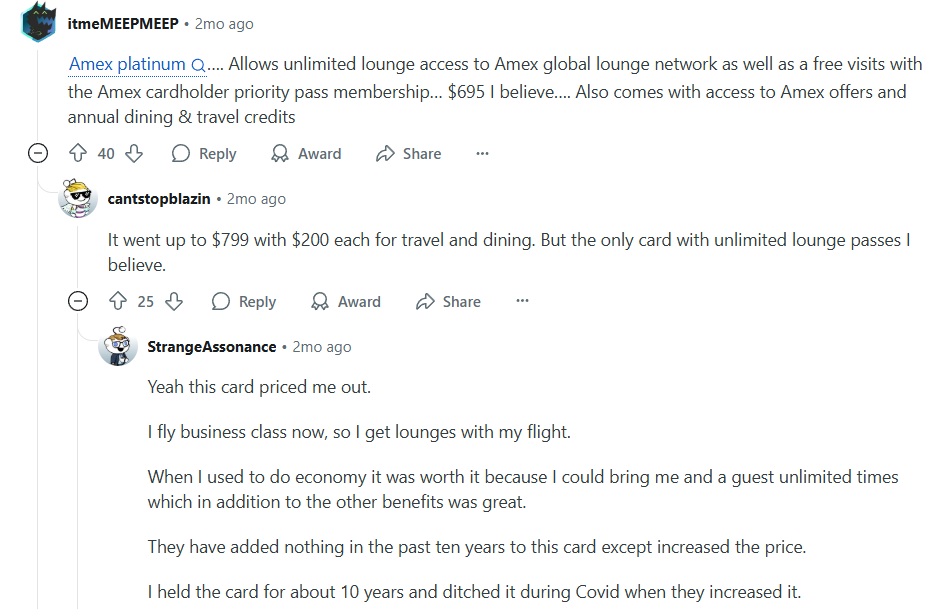940x609 pixels.
Task: Upvote itmeMEEPMEEP's Amex platinum comment
Action: tap(78, 153)
